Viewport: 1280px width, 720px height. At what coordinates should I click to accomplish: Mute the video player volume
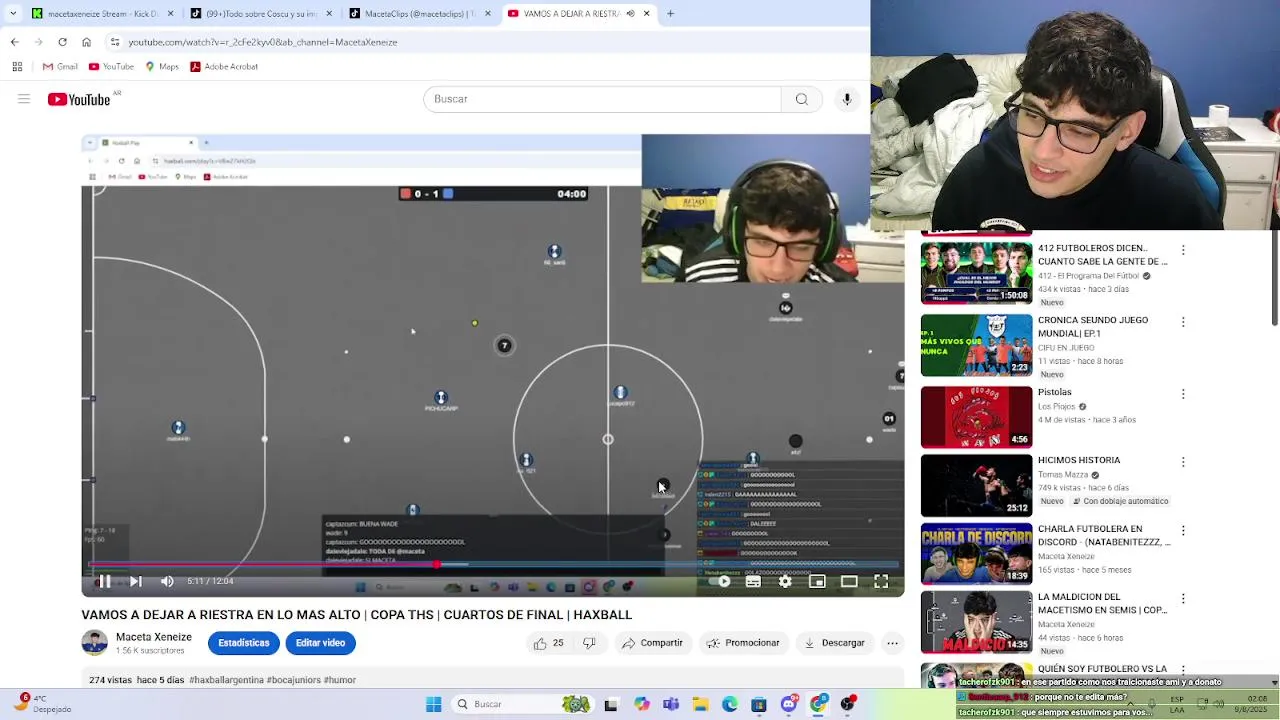click(x=167, y=581)
